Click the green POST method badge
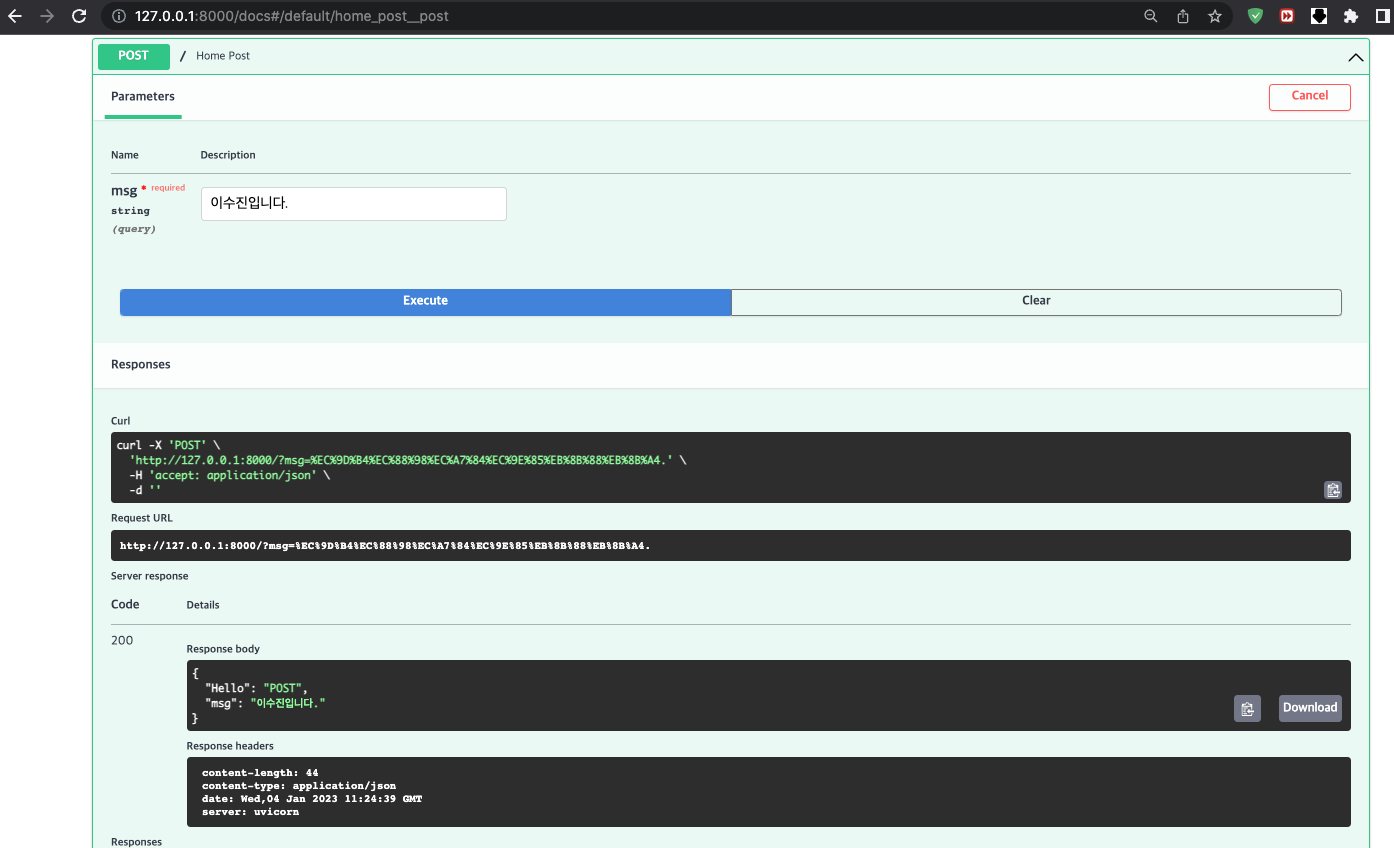This screenshot has width=1394, height=848. (134, 56)
